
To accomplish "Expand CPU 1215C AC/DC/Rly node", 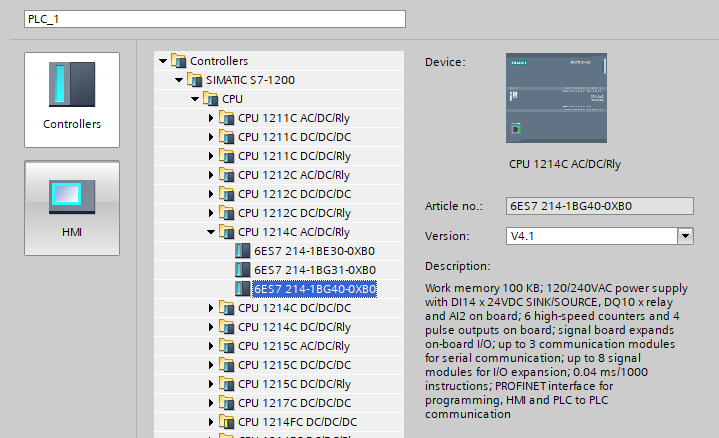I will point(211,346).
